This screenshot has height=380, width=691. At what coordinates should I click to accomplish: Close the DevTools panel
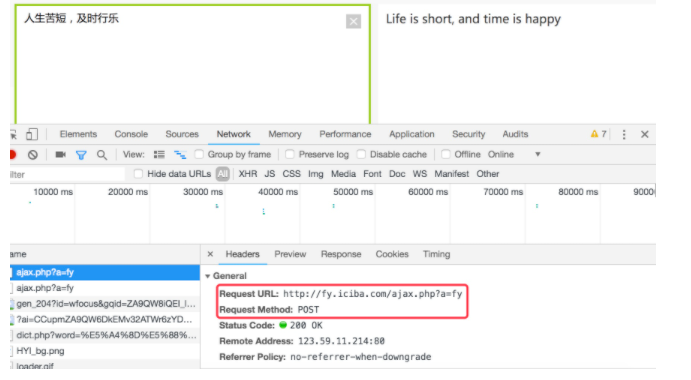(644, 134)
